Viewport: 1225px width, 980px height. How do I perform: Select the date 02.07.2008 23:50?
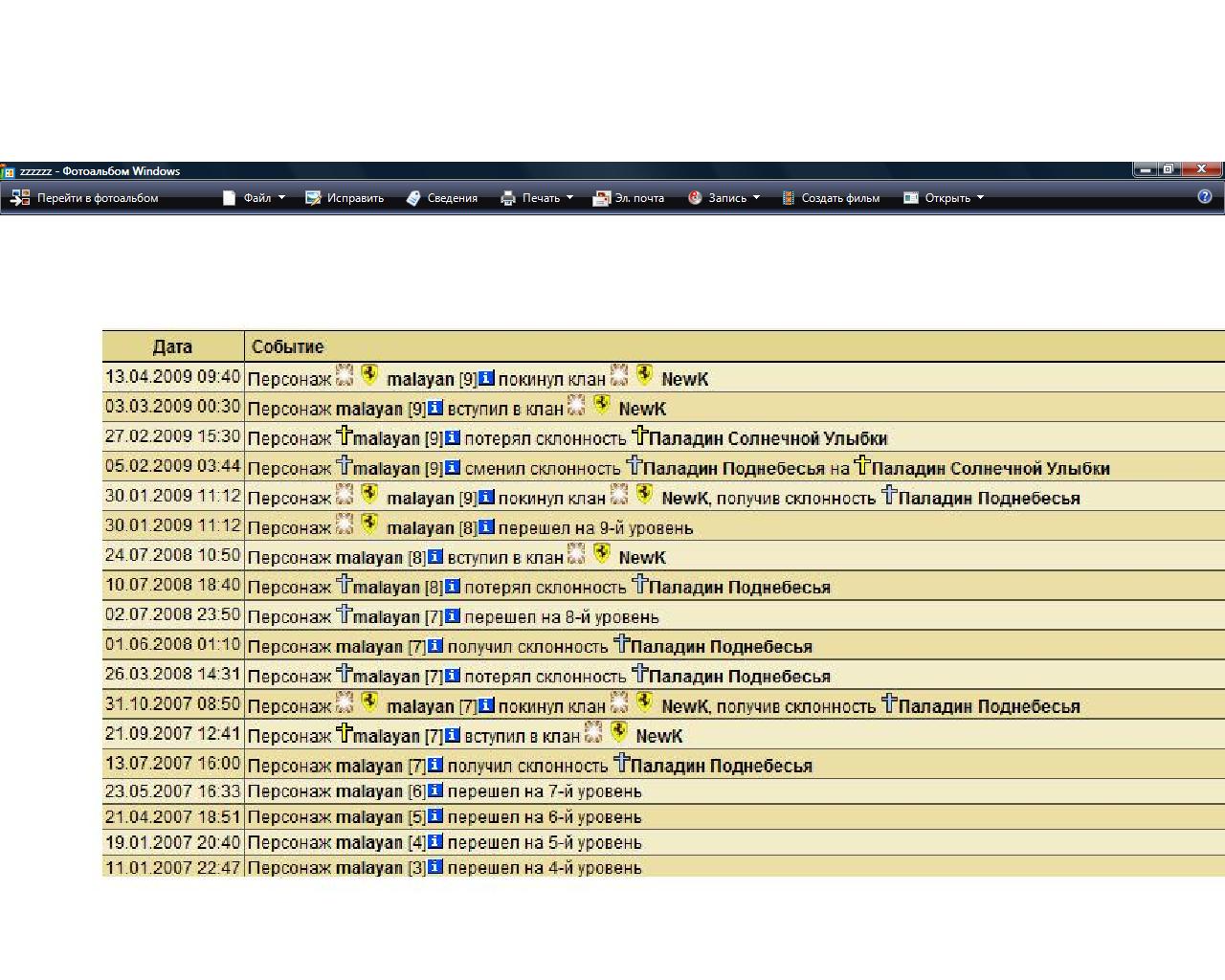point(172,614)
